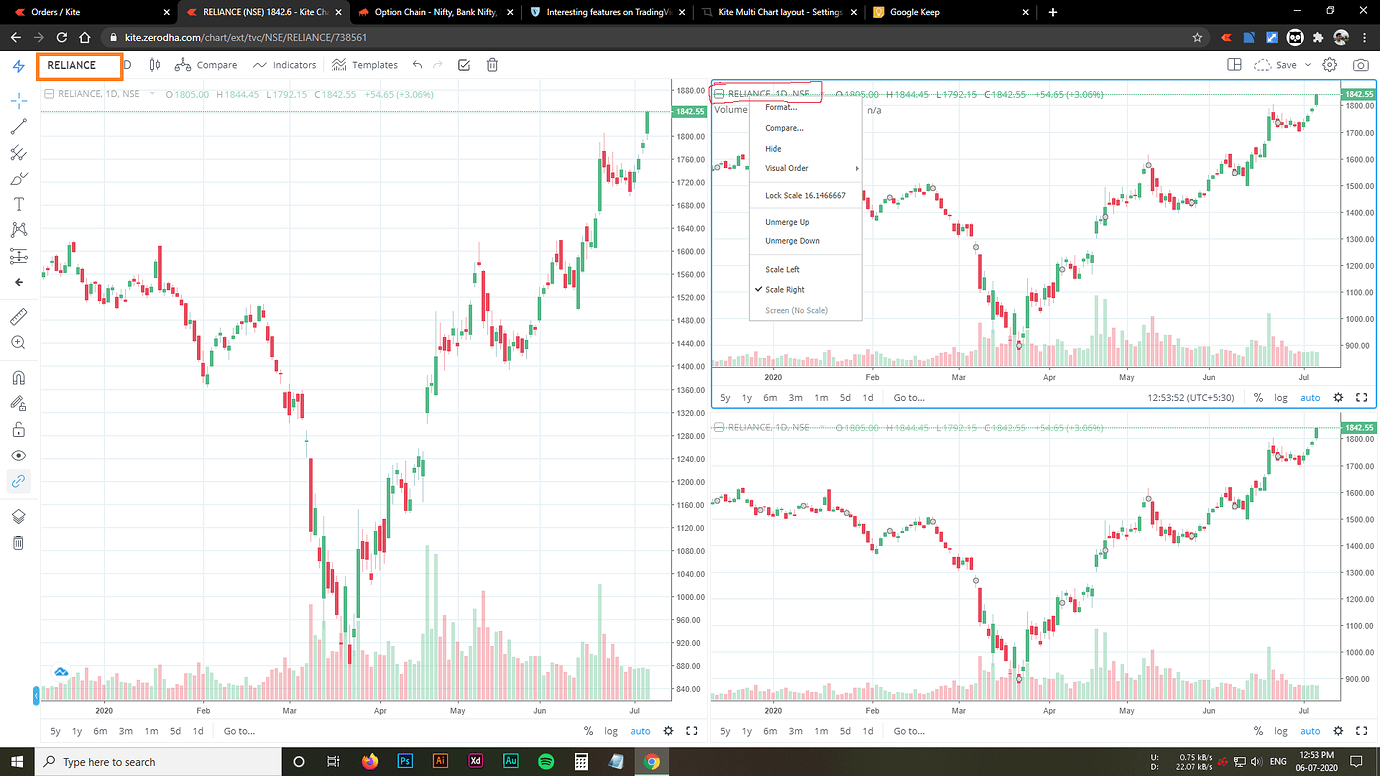
Task: Enable Scale Left in the context menu
Action: (x=781, y=269)
